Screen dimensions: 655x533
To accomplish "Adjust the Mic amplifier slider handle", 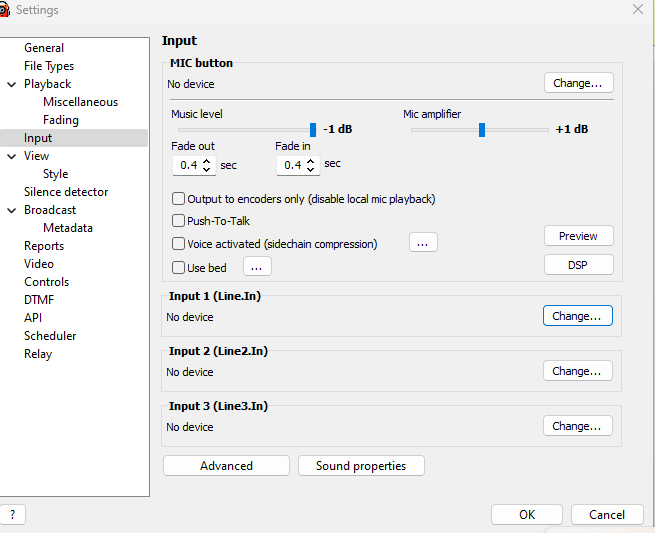I will point(482,129).
